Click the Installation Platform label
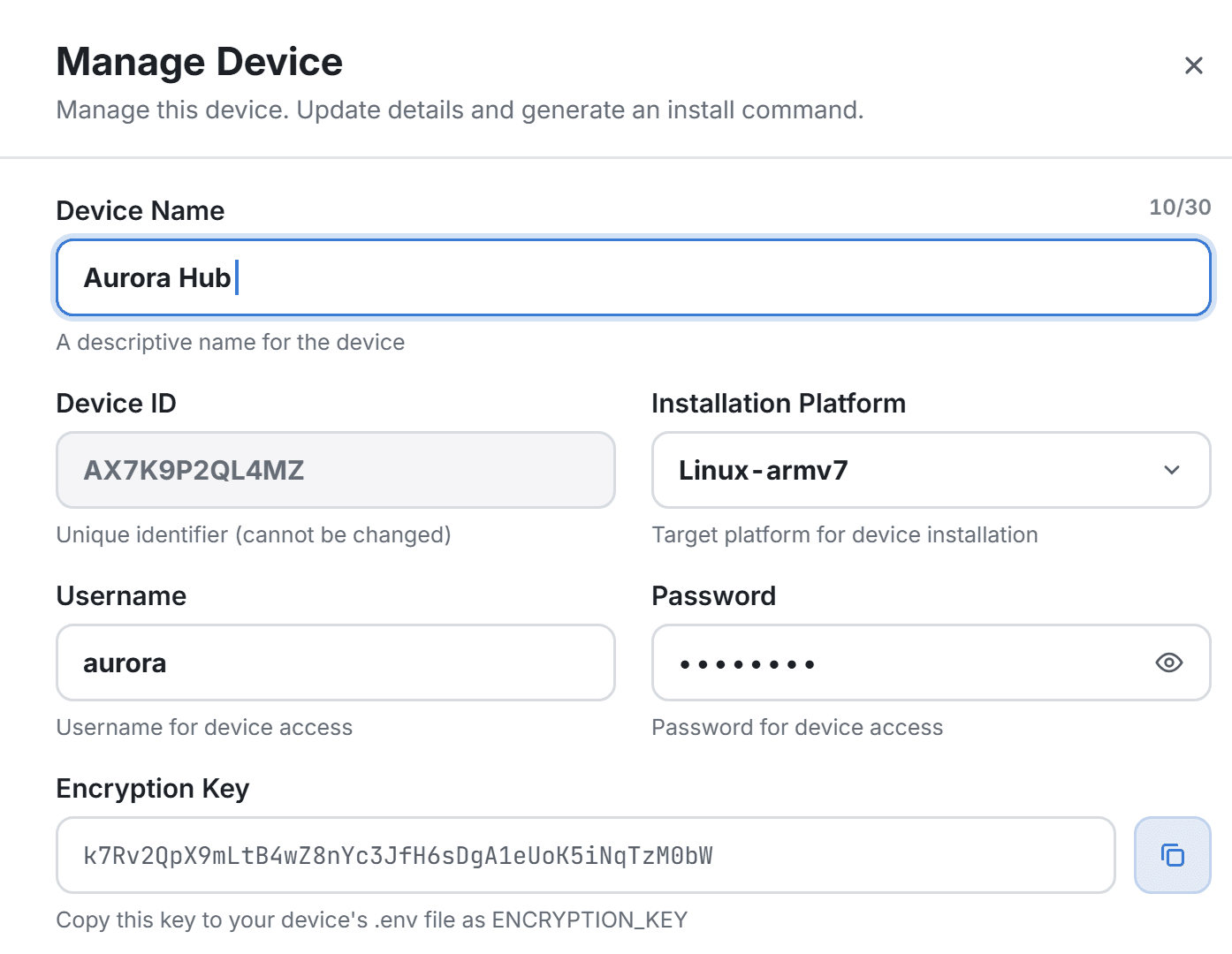This screenshot has width=1232, height=954. 779,403
